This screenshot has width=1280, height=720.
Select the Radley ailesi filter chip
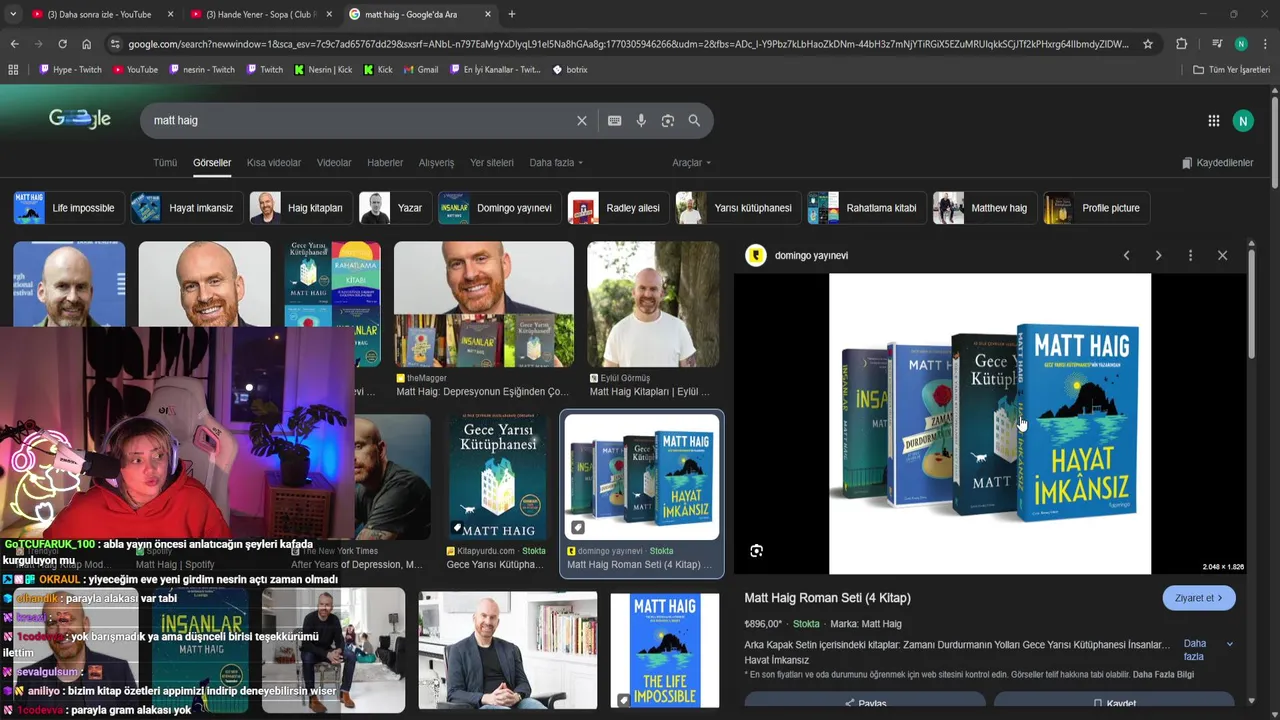[618, 208]
